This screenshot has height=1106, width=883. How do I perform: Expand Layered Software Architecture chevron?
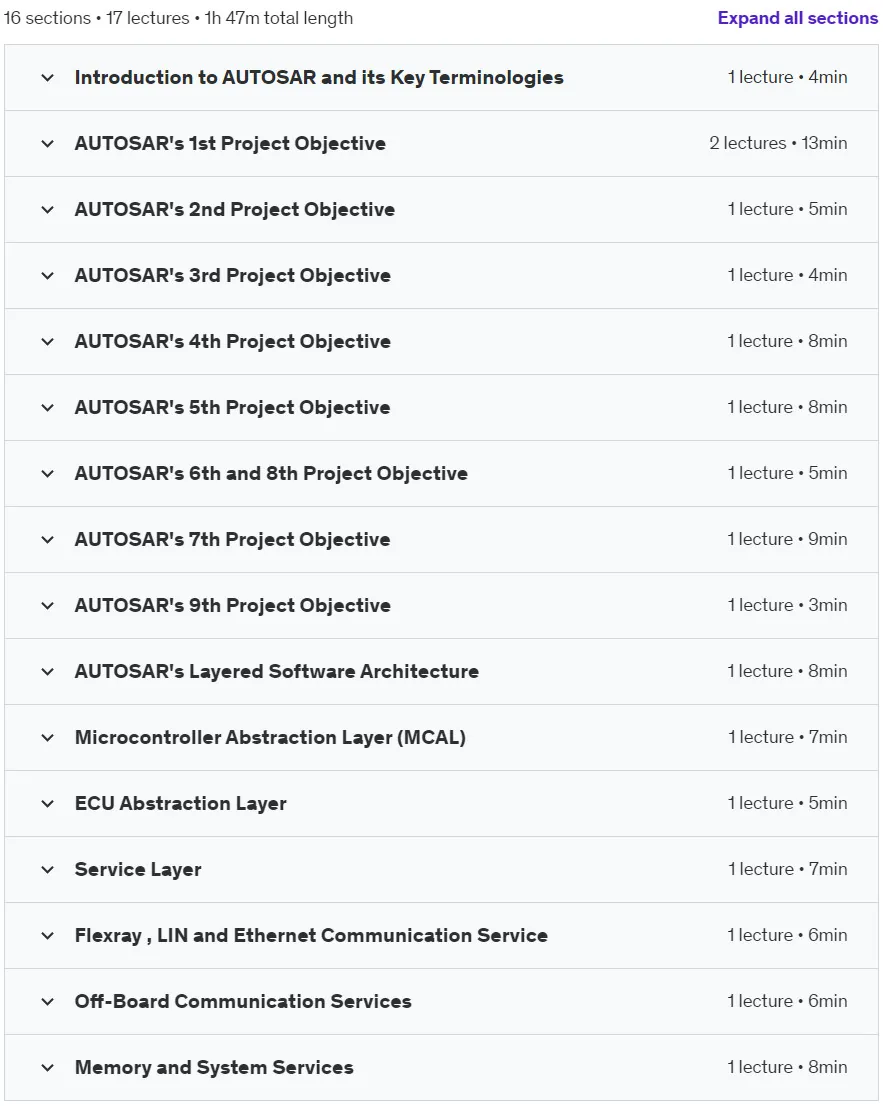[x=47, y=672]
